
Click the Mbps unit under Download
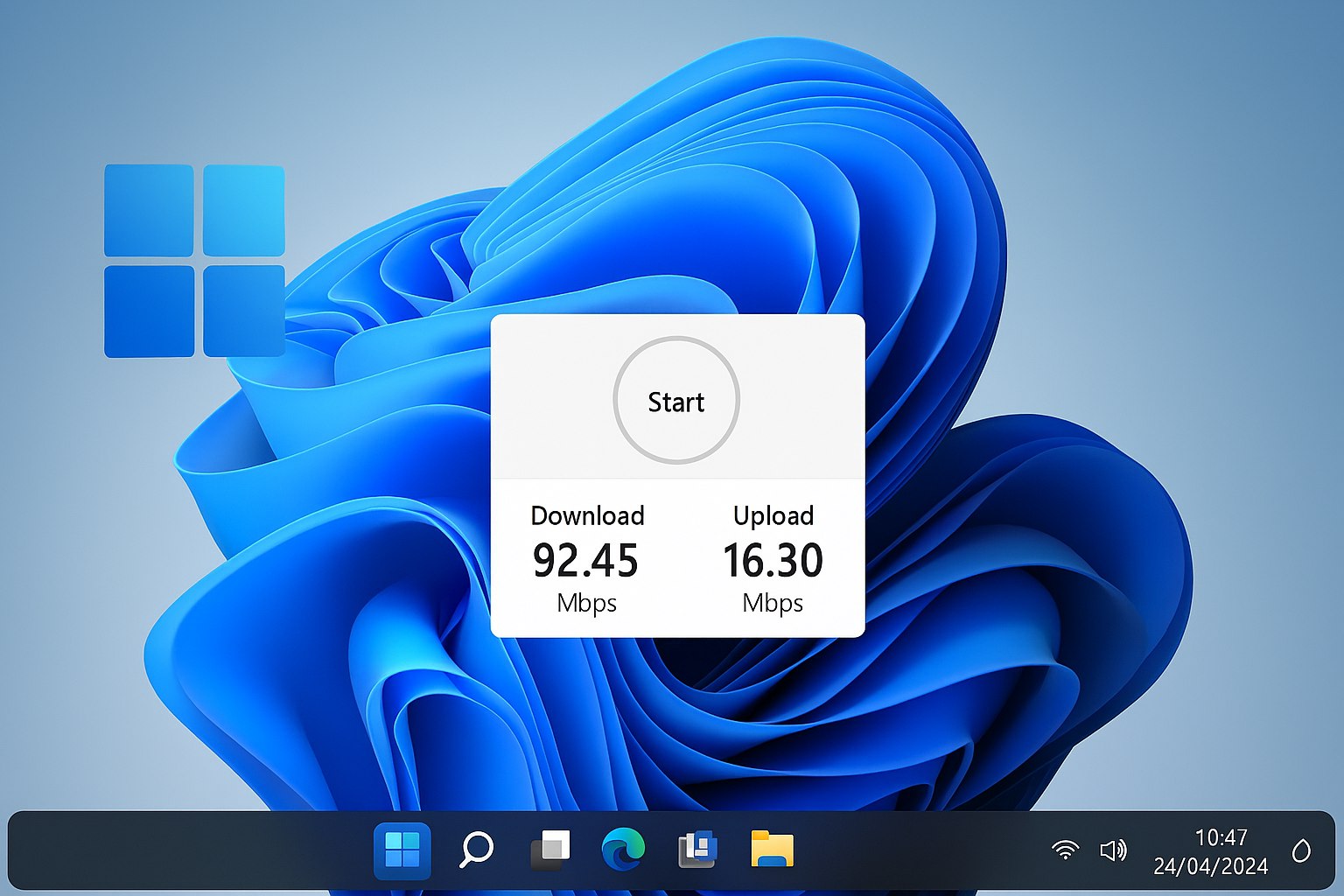click(586, 603)
